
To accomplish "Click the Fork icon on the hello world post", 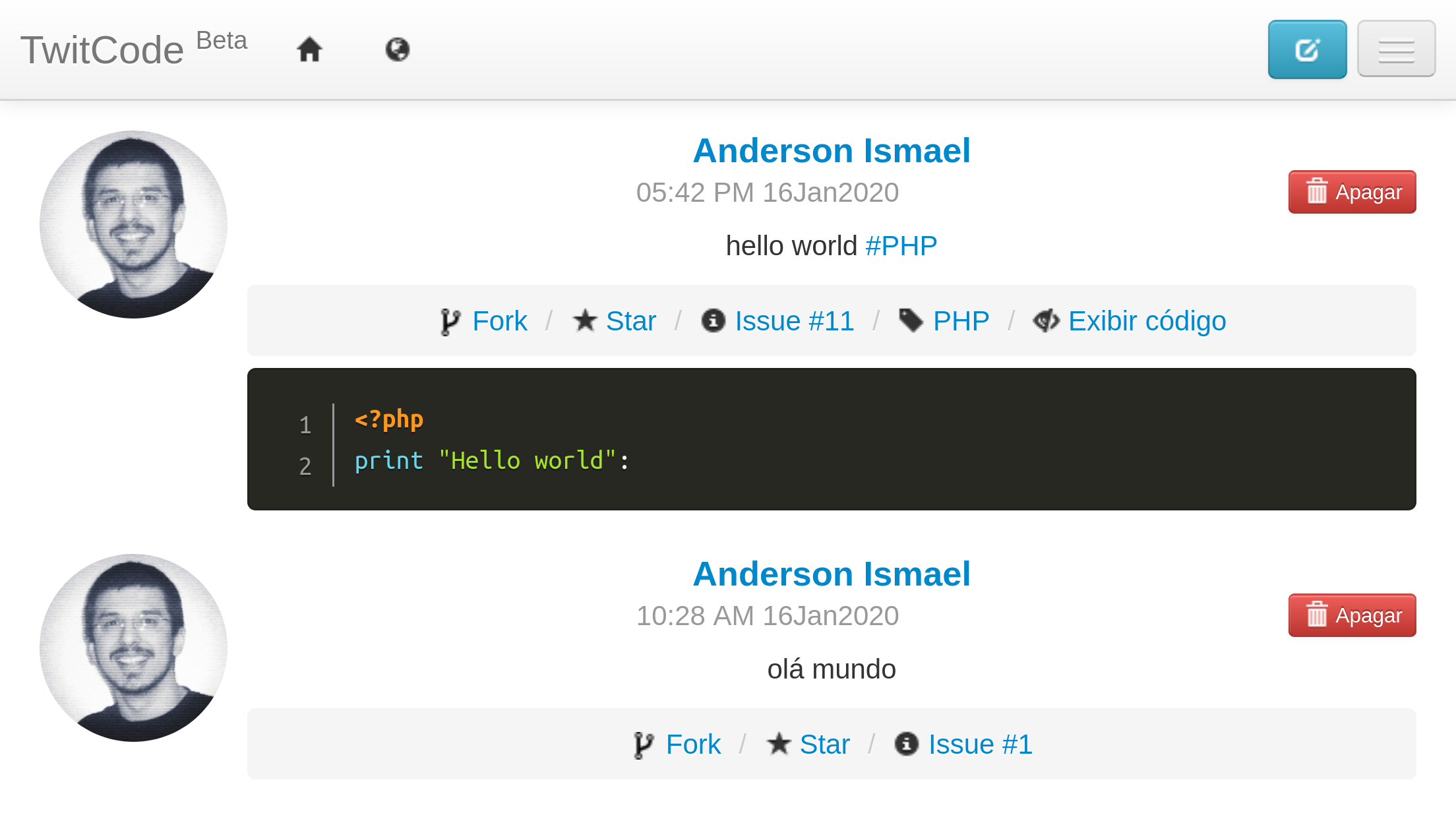I will (x=451, y=320).
